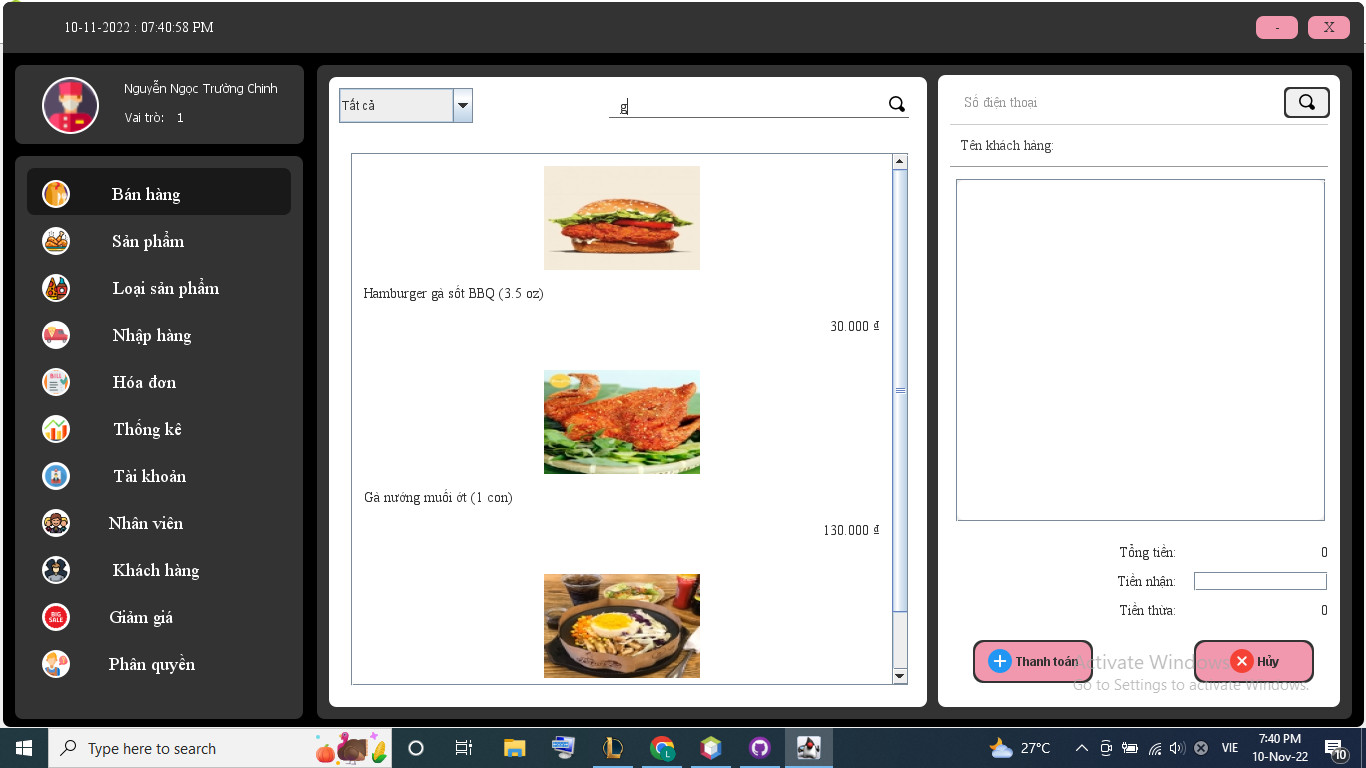The height and width of the screenshot is (768, 1366).
Task: Click the phone number search button
Action: point(1306,102)
